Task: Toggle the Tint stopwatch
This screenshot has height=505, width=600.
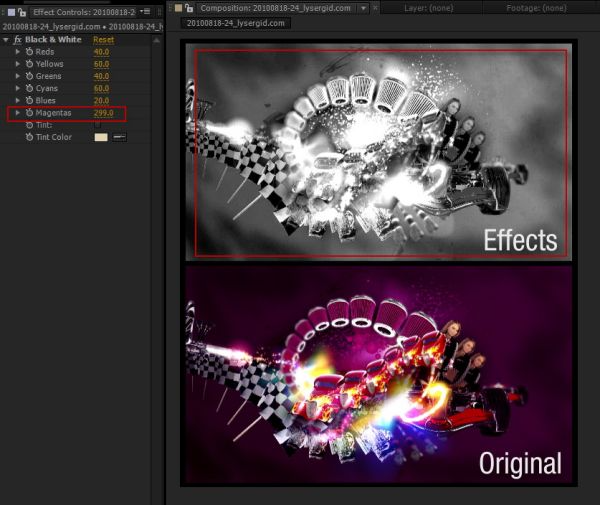Action: pos(29,125)
